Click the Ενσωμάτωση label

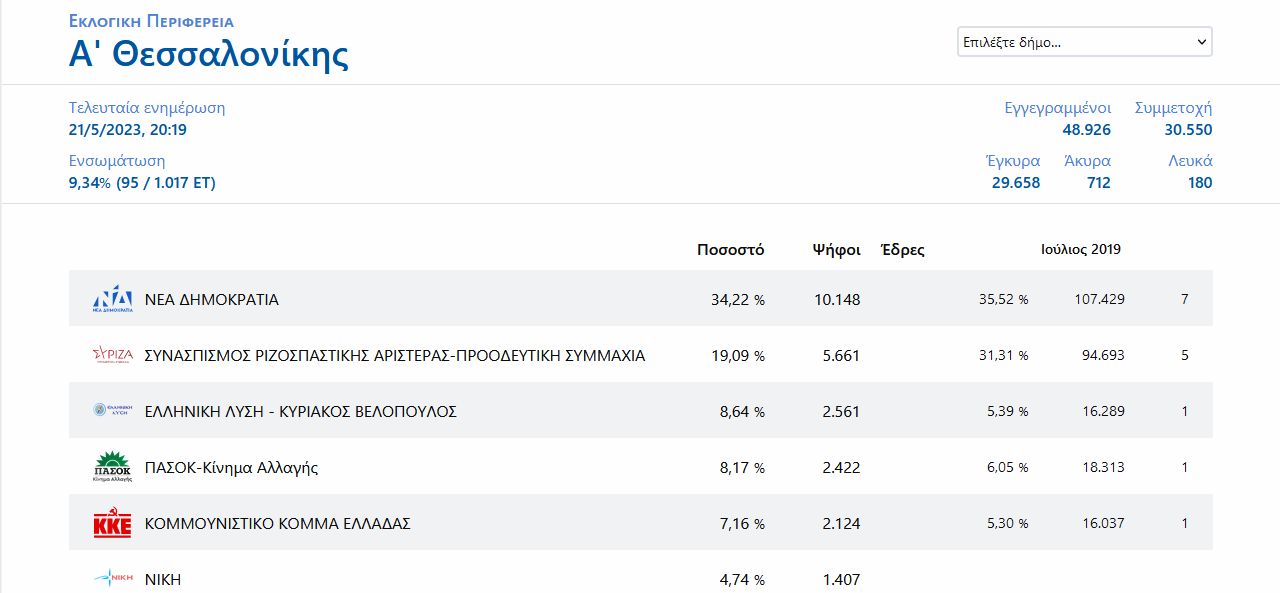coord(117,161)
